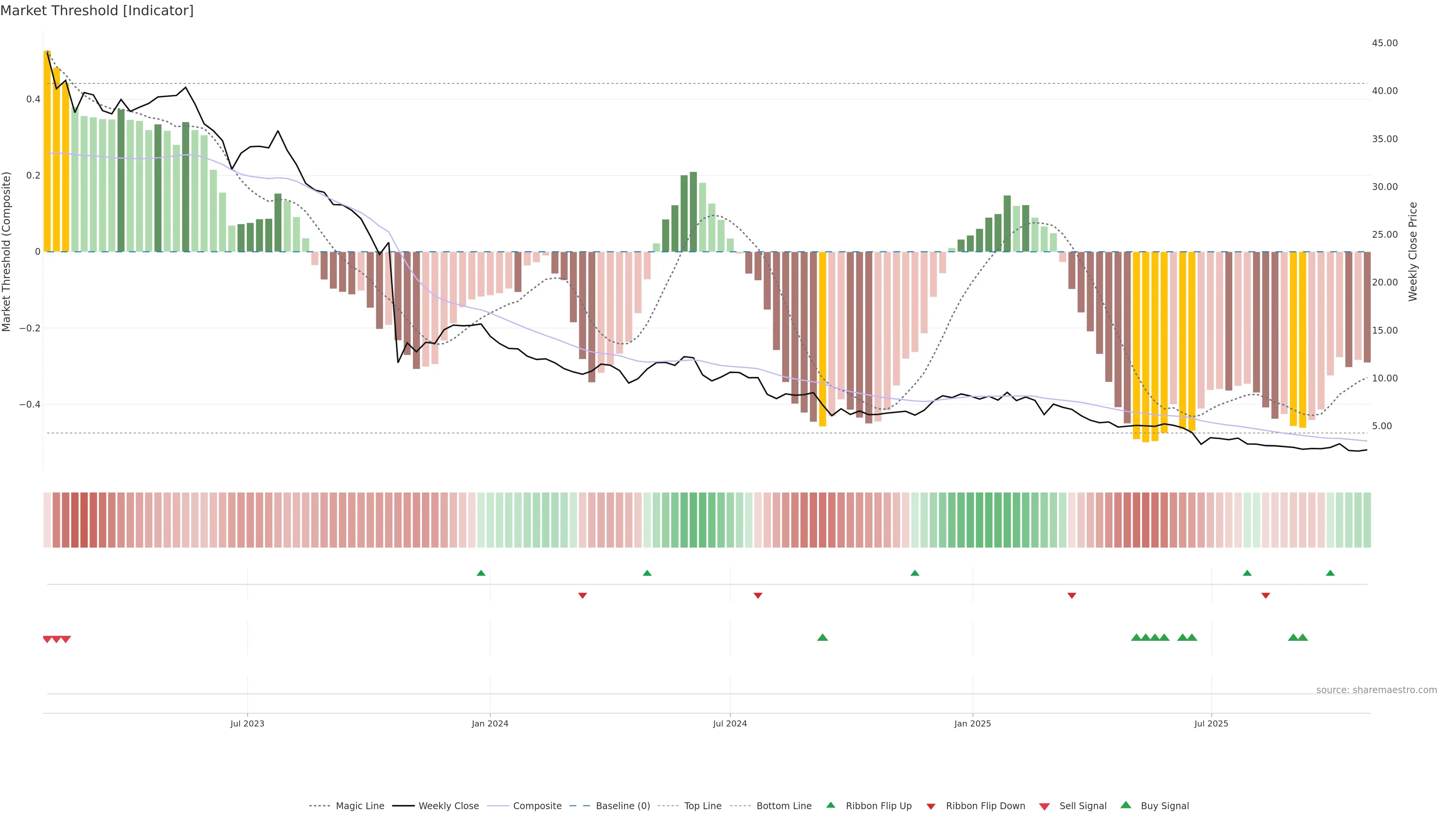Image resolution: width=1456 pixels, height=819 pixels.
Task: Click the Jan 2024 x-axis label
Action: point(490,723)
